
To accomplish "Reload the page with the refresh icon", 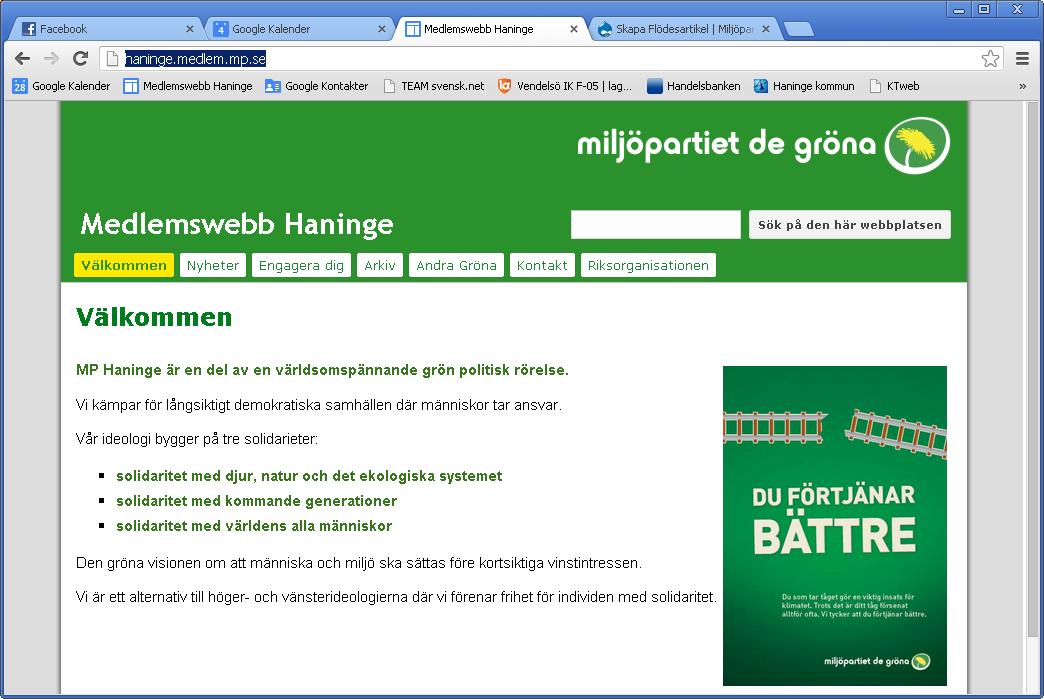I will pos(81,59).
